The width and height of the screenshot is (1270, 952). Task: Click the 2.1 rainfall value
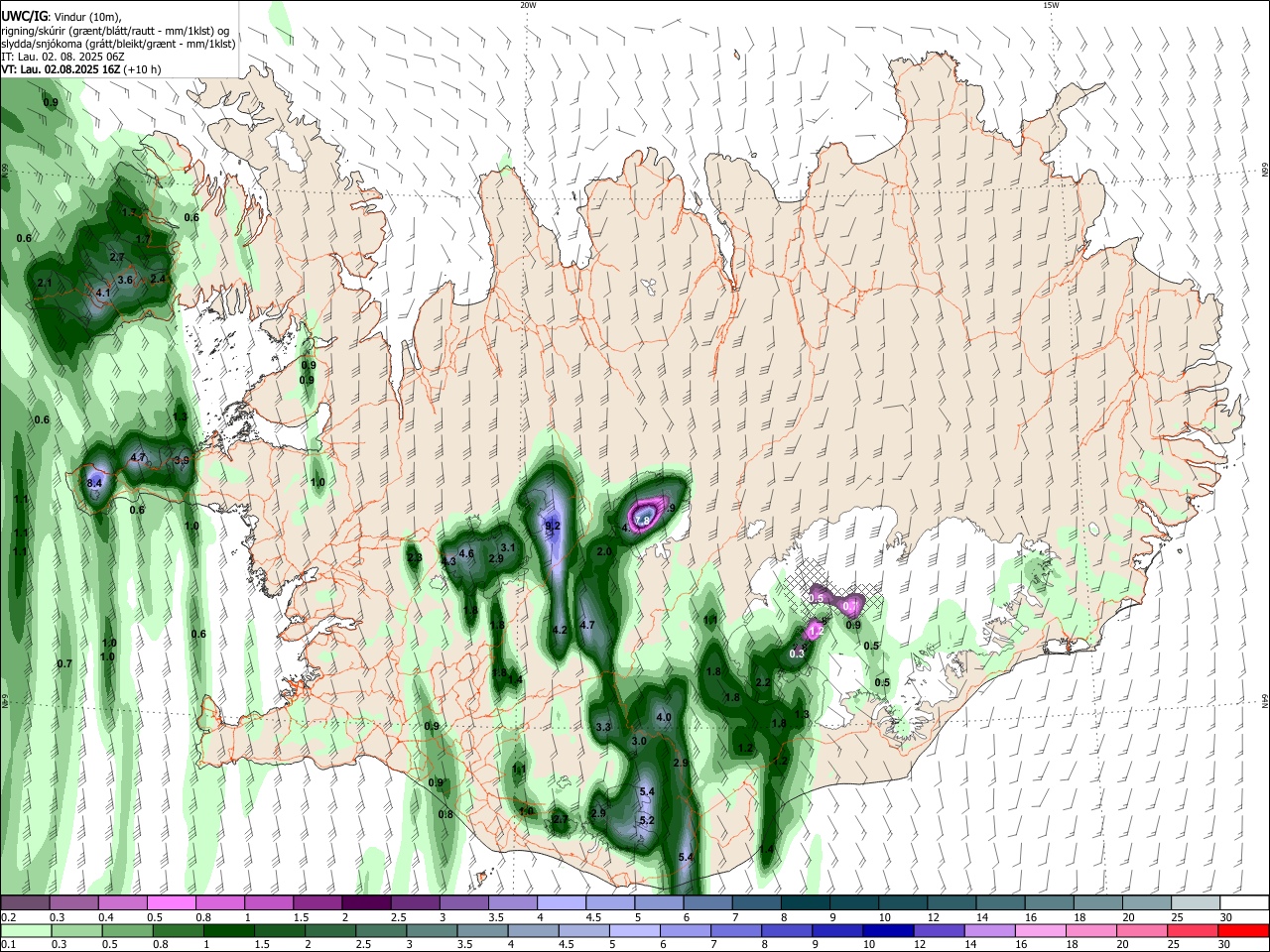tap(44, 284)
